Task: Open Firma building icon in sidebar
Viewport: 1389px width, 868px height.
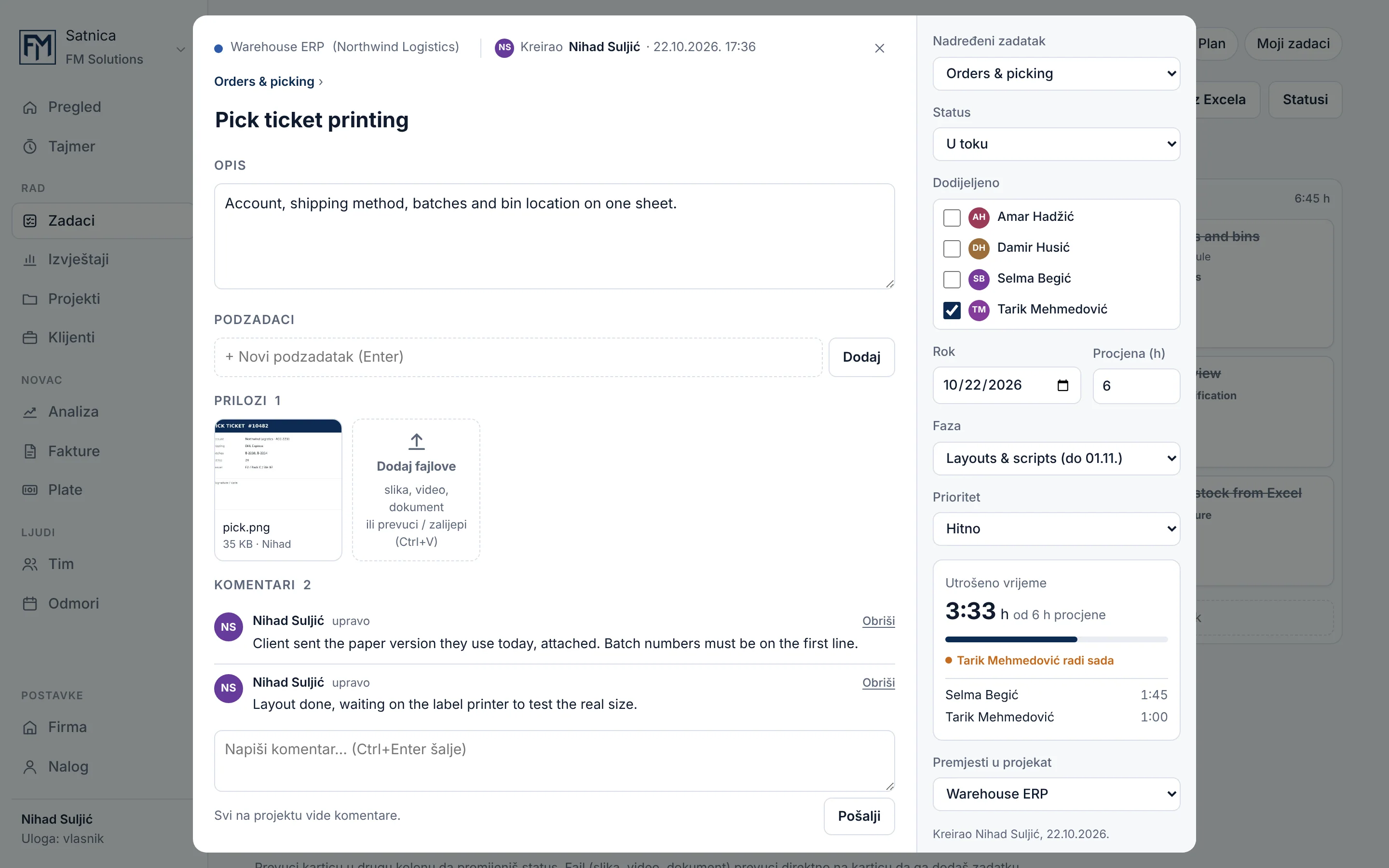Action: click(30, 728)
